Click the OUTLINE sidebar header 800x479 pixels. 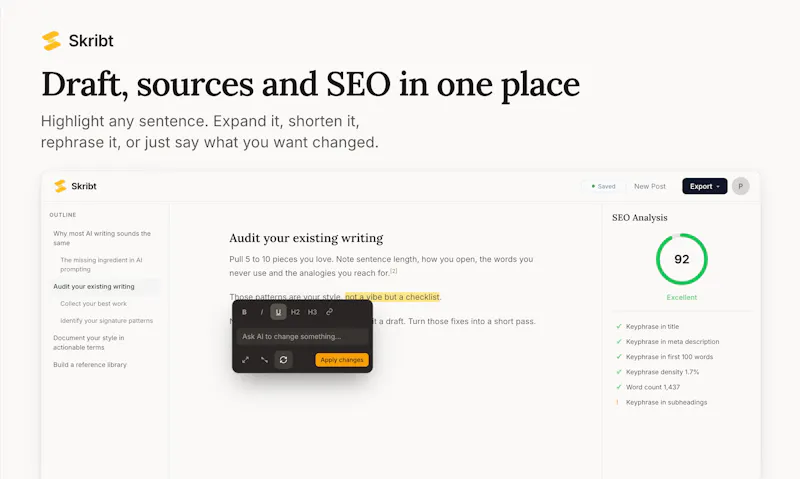click(63, 215)
